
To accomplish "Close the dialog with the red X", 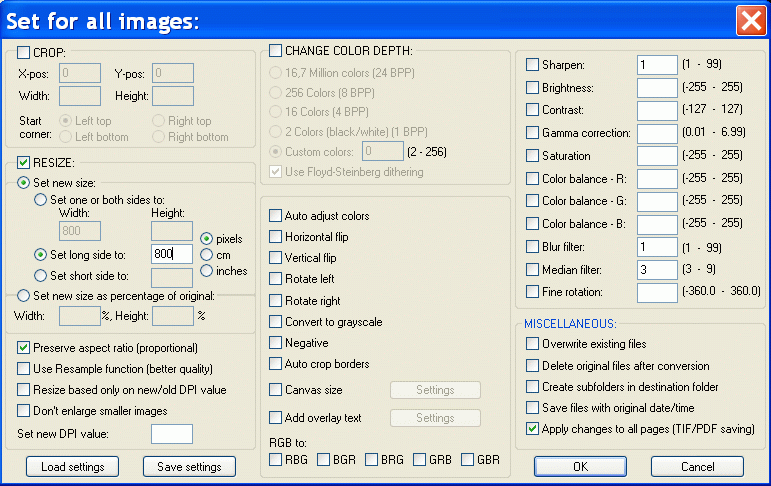I will coord(750,20).
